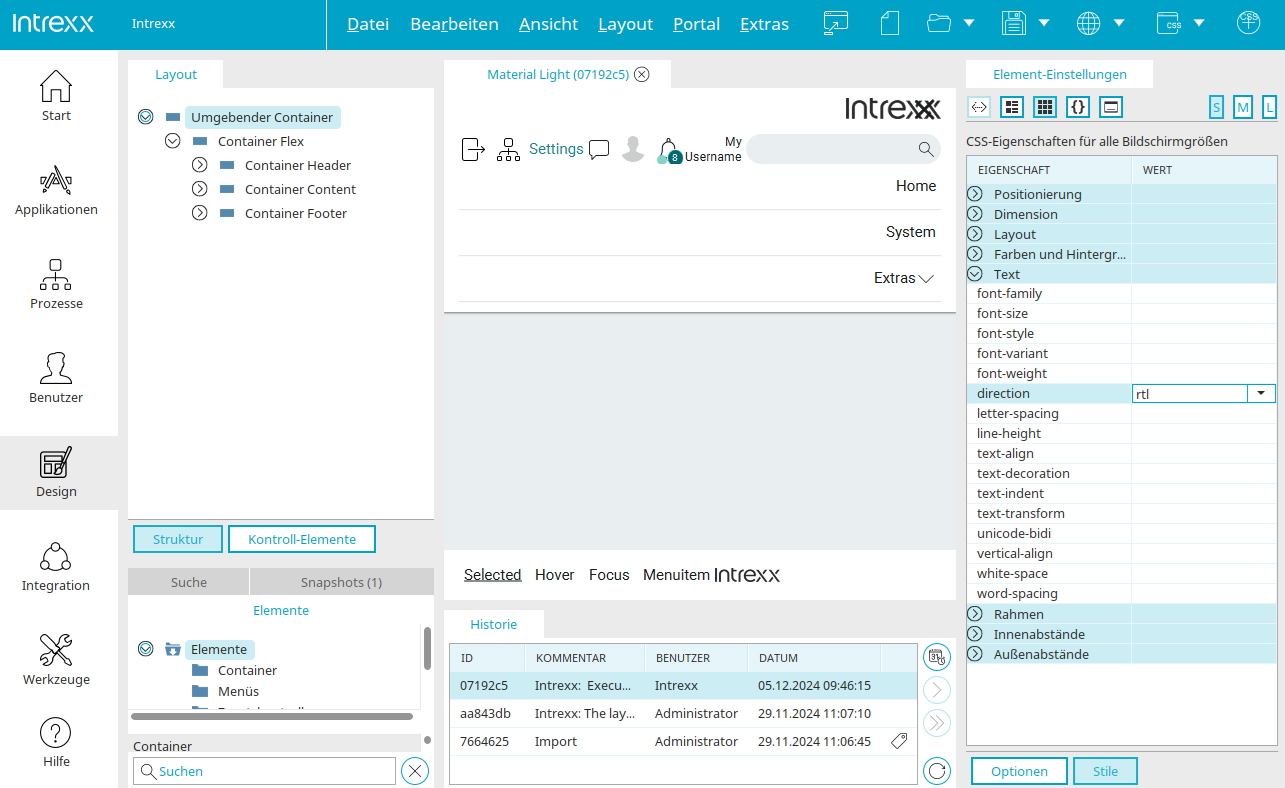
Task: Click the Settings link in preview
Action: 556,149
